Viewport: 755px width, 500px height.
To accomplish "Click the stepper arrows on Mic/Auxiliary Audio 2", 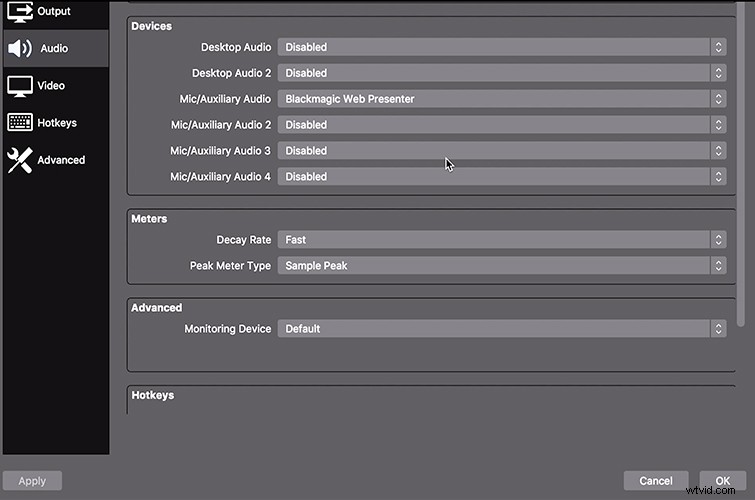I will point(718,125).
